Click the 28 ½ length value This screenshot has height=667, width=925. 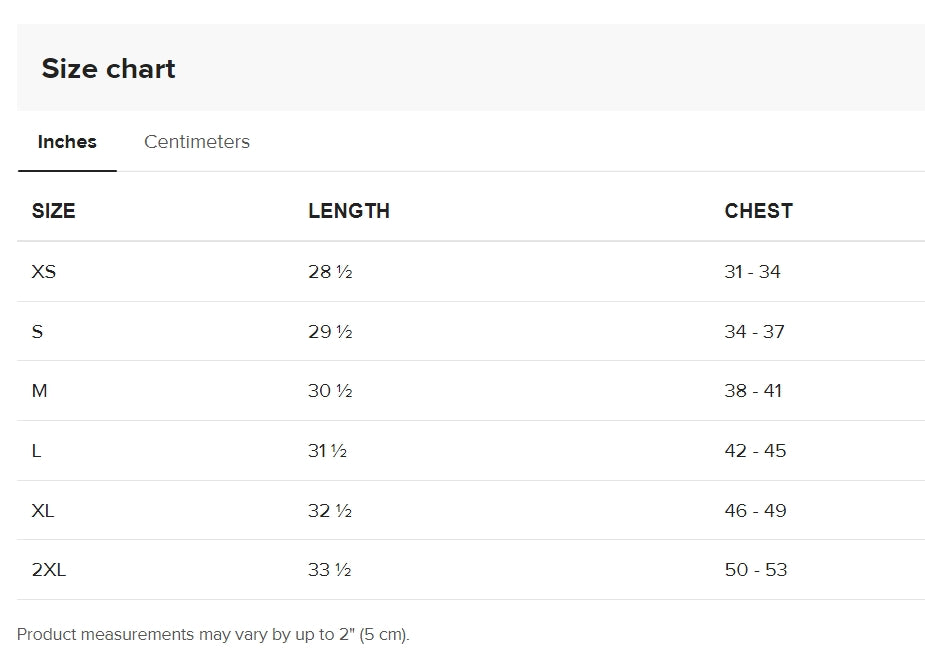click(x=330, y=271)
